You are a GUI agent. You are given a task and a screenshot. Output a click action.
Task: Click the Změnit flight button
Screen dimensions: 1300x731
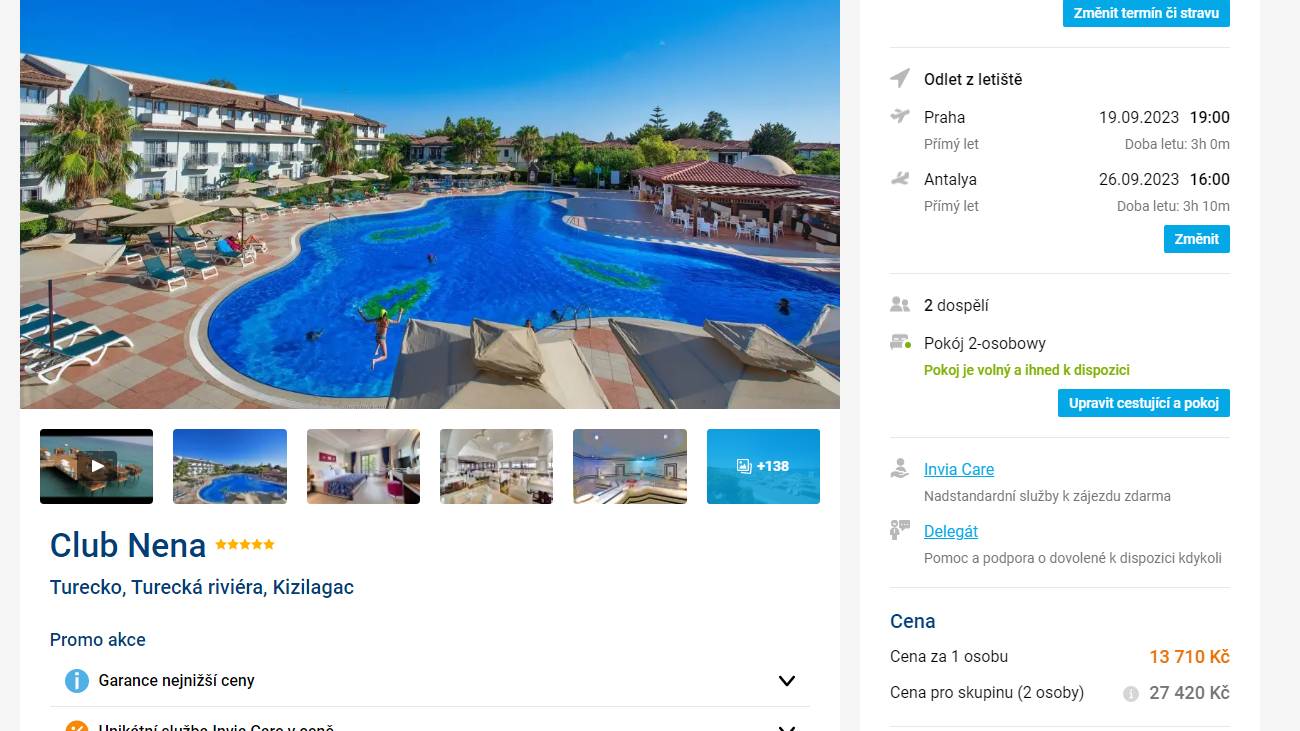tap(1197, 239)
